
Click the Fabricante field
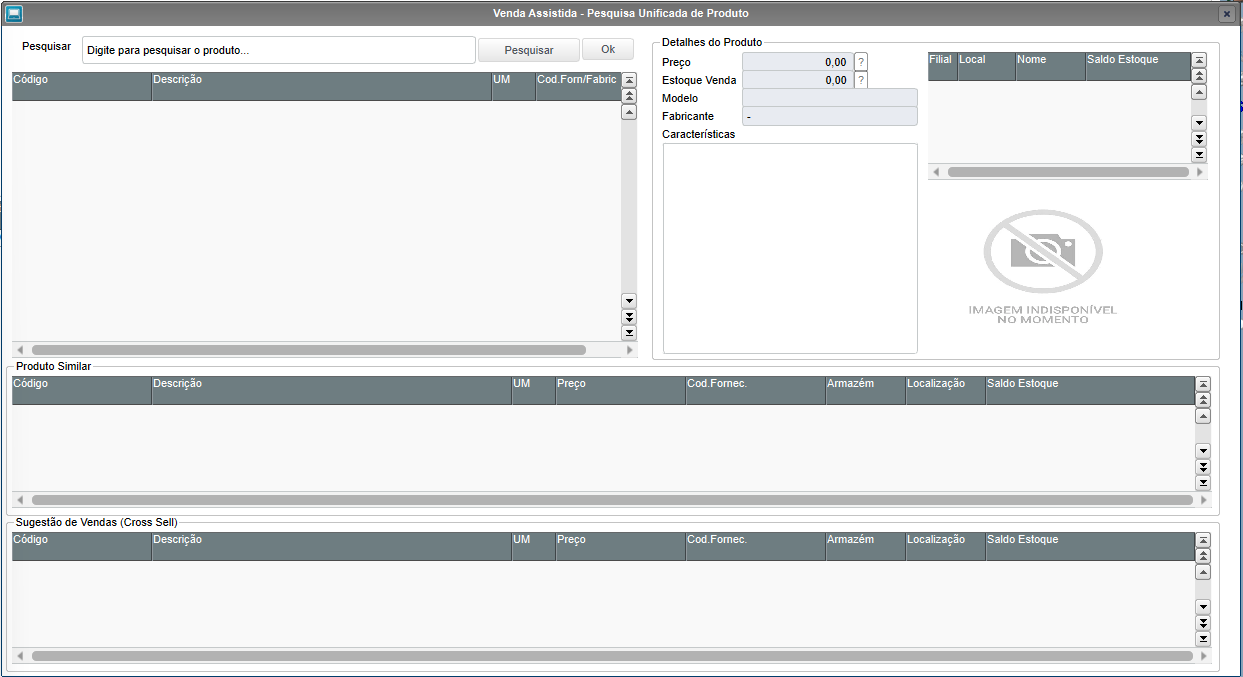pos(830,116)
